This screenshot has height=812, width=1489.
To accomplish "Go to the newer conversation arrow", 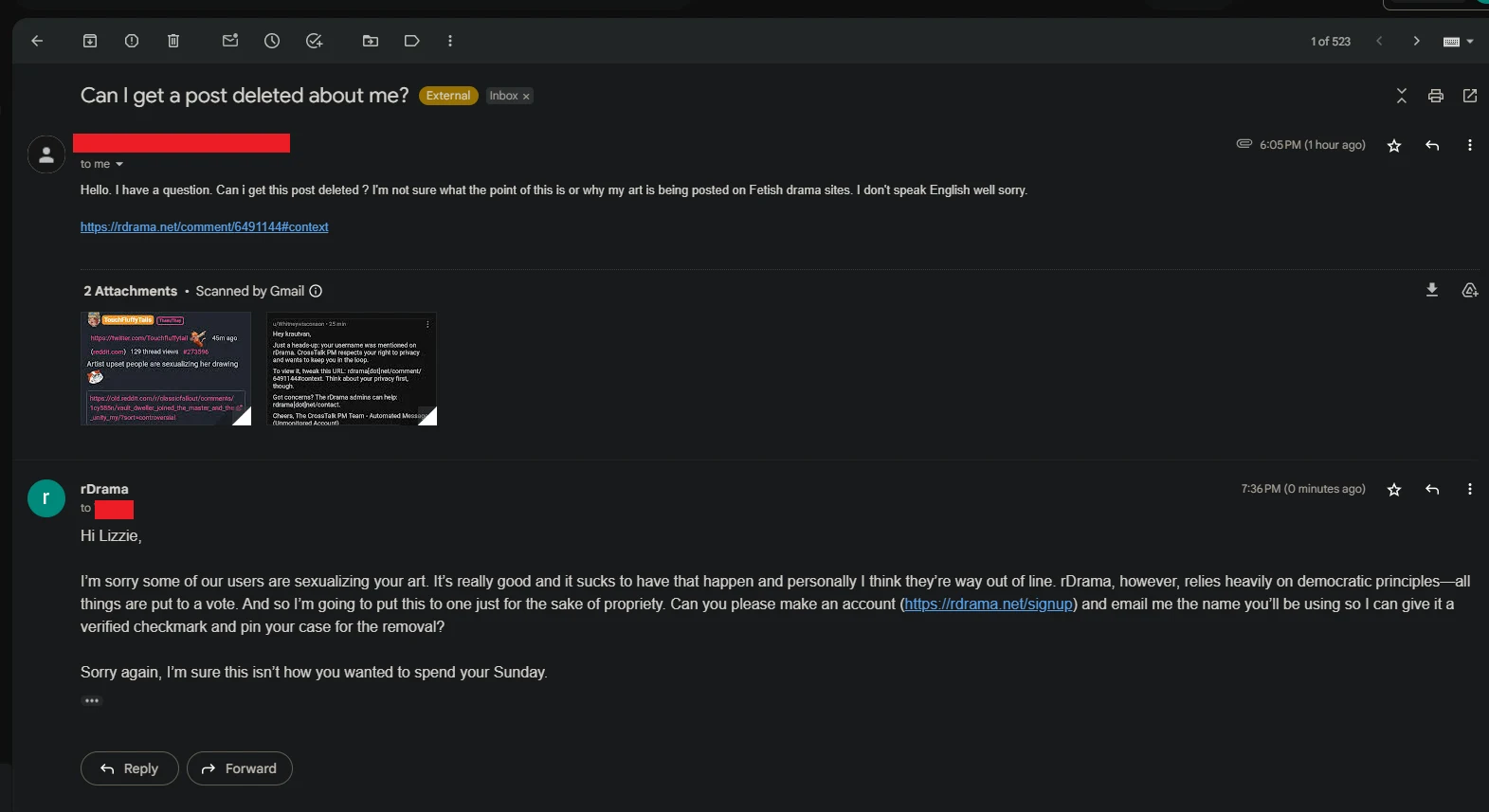I will [1379, 41].
